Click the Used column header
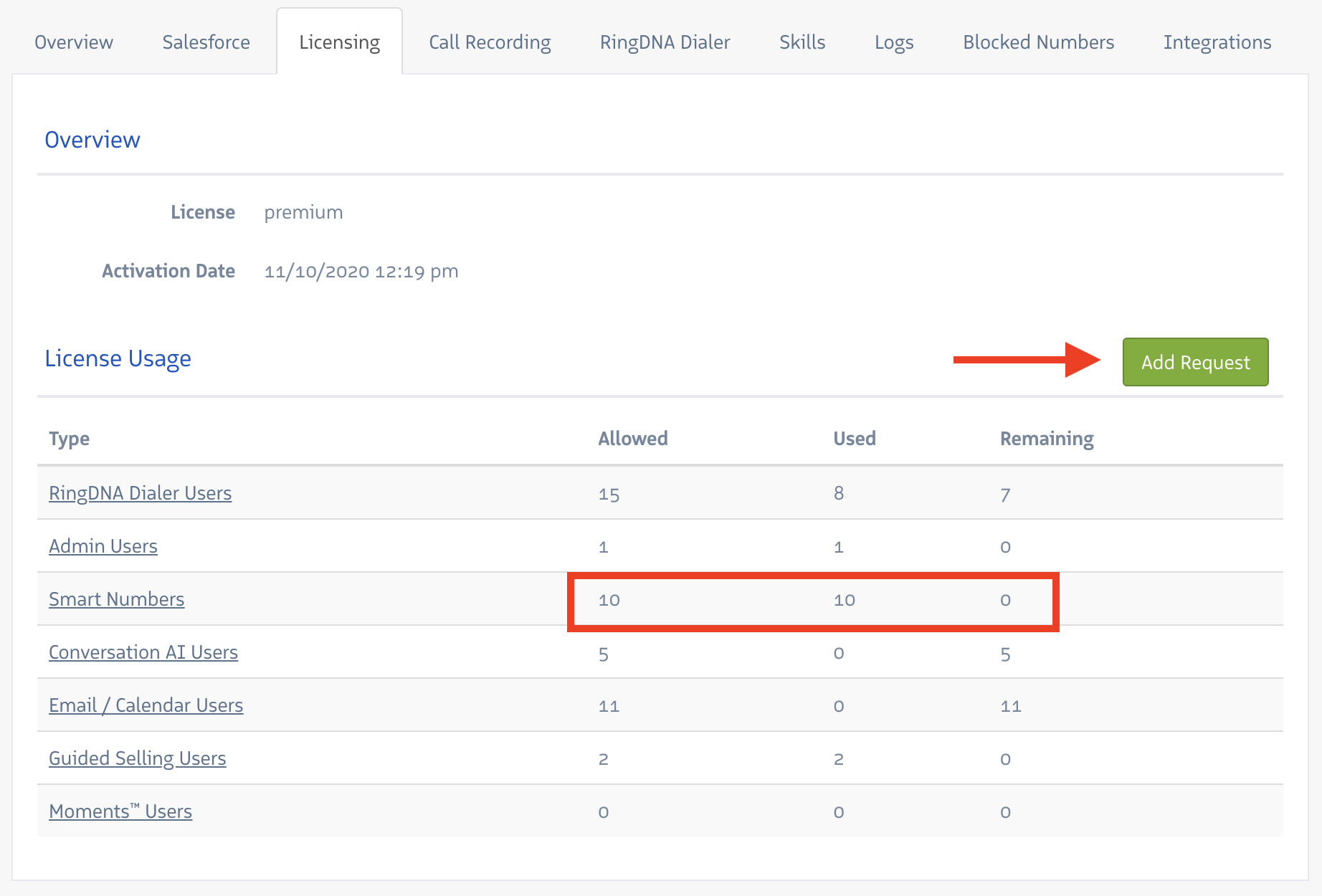 pos(854,439)
